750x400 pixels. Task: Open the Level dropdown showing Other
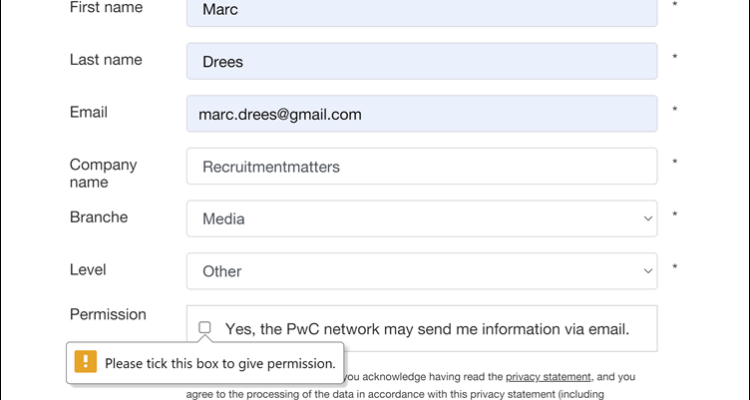point(421,271)
